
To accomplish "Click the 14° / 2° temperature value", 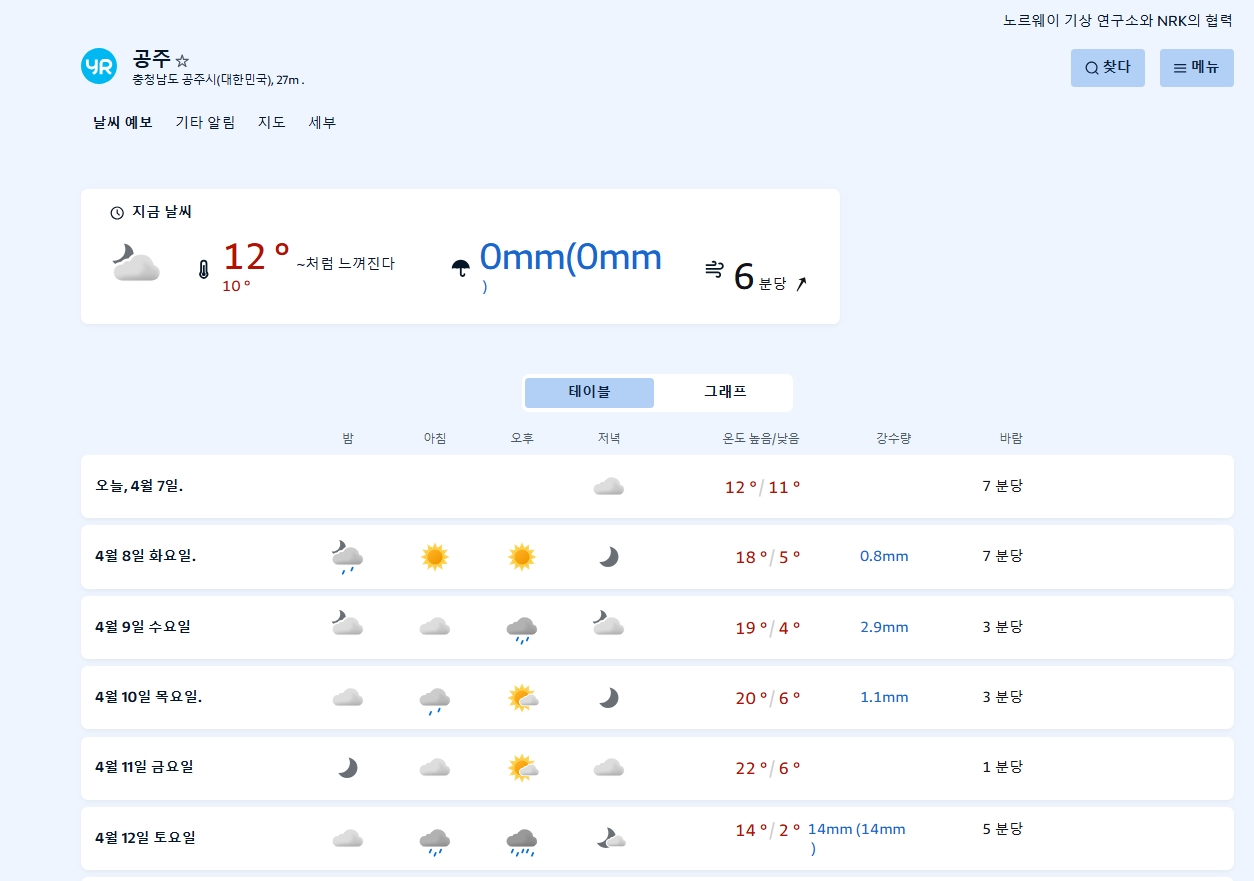I will tap(767, 830).
